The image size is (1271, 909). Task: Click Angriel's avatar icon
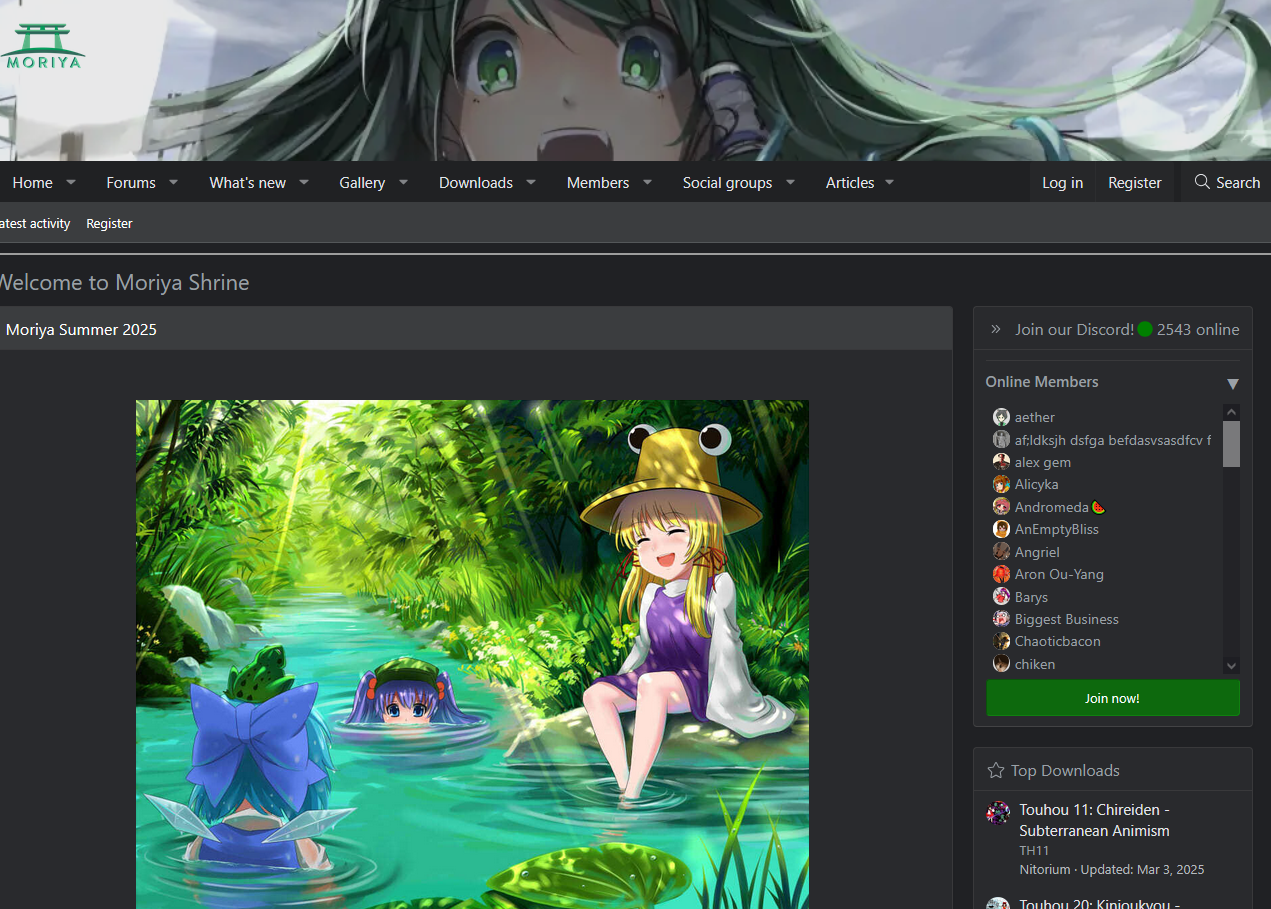point(1001,552)
